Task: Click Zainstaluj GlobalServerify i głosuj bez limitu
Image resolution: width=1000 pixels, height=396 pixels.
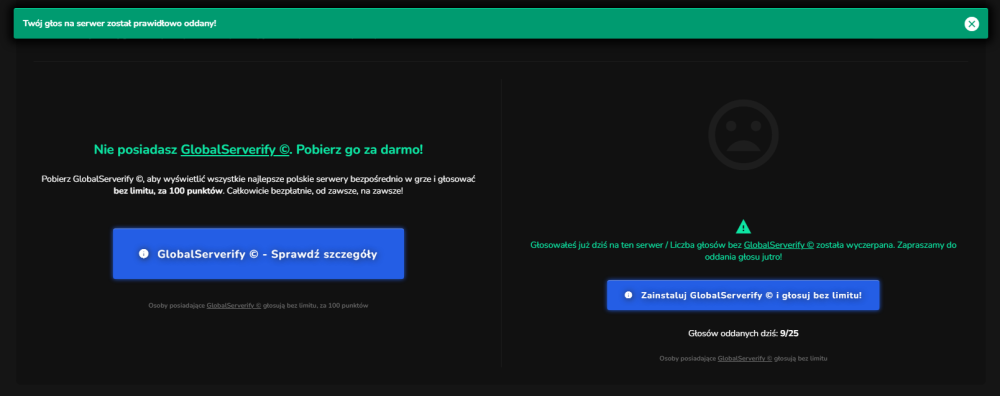Action: pyautogui.click(x=743, y=295)
